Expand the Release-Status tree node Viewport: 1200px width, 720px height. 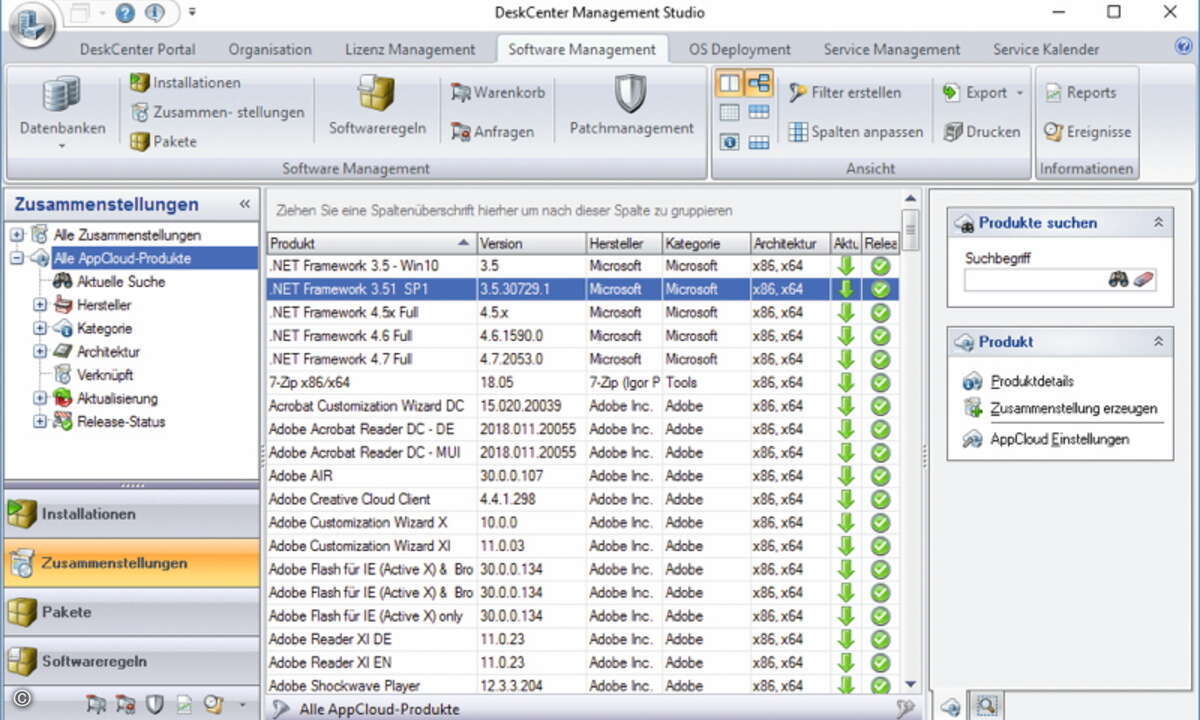coord(40,421)
